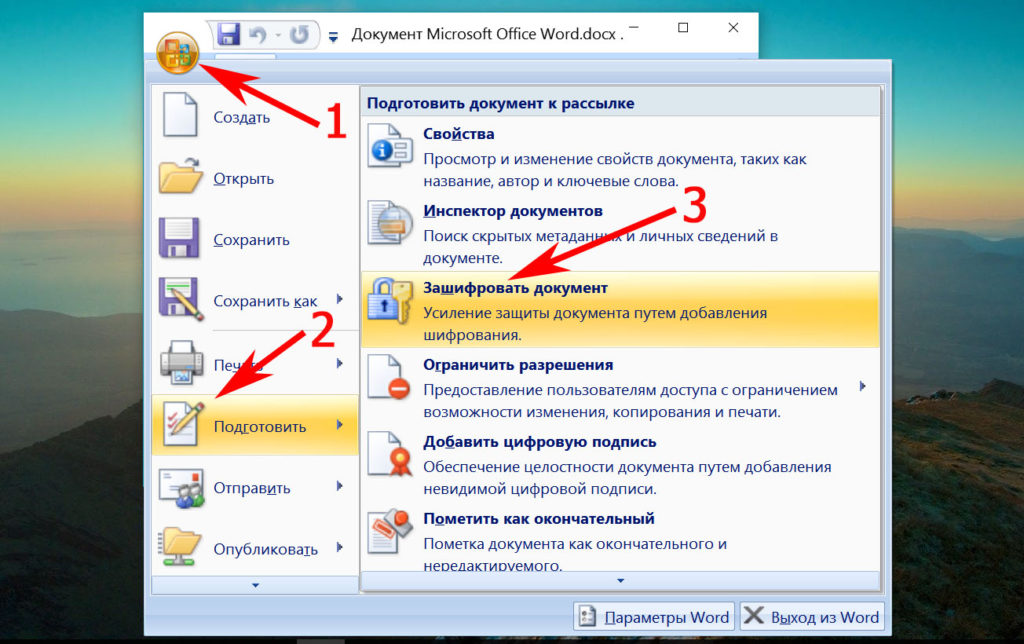Expand the Restrict Permissions submenu arrow
This screenshot has height=644, width=1024.
tap(862, 385)
